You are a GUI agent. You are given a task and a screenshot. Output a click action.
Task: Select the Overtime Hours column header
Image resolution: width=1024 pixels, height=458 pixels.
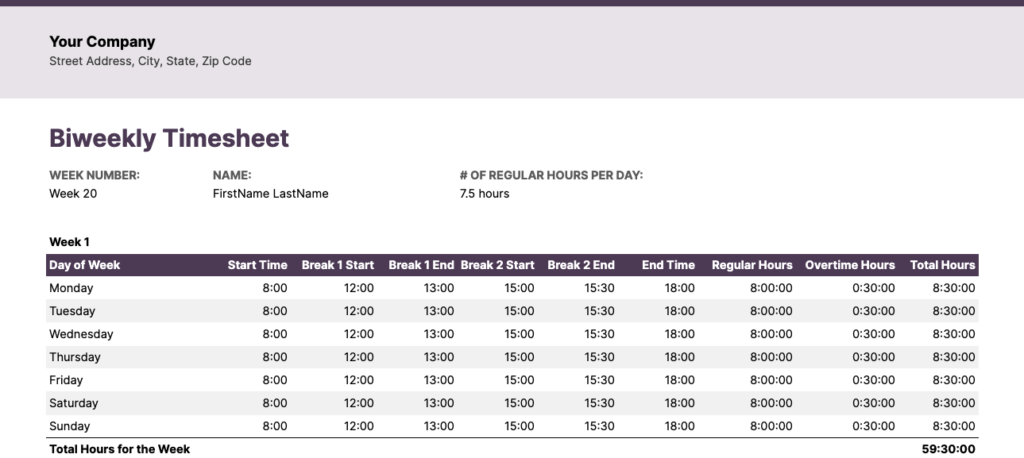pyautogui.click(x=850, y=265)
